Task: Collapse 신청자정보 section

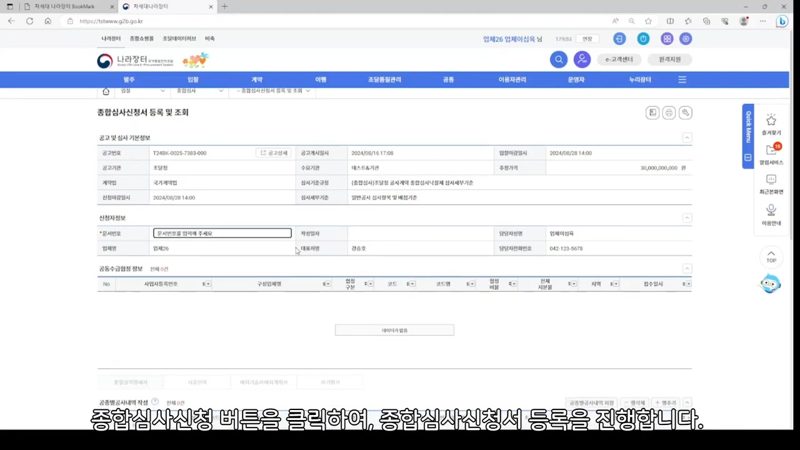Action: point(687,218)
